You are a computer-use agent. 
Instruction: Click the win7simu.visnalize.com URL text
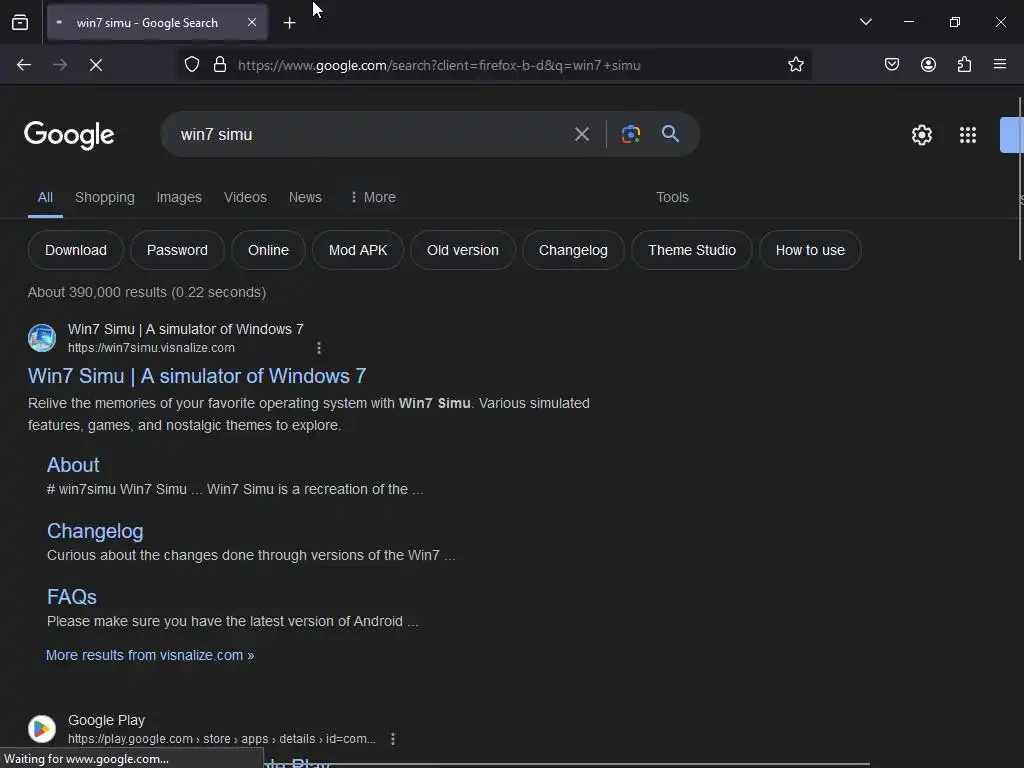tap(151, 348)
